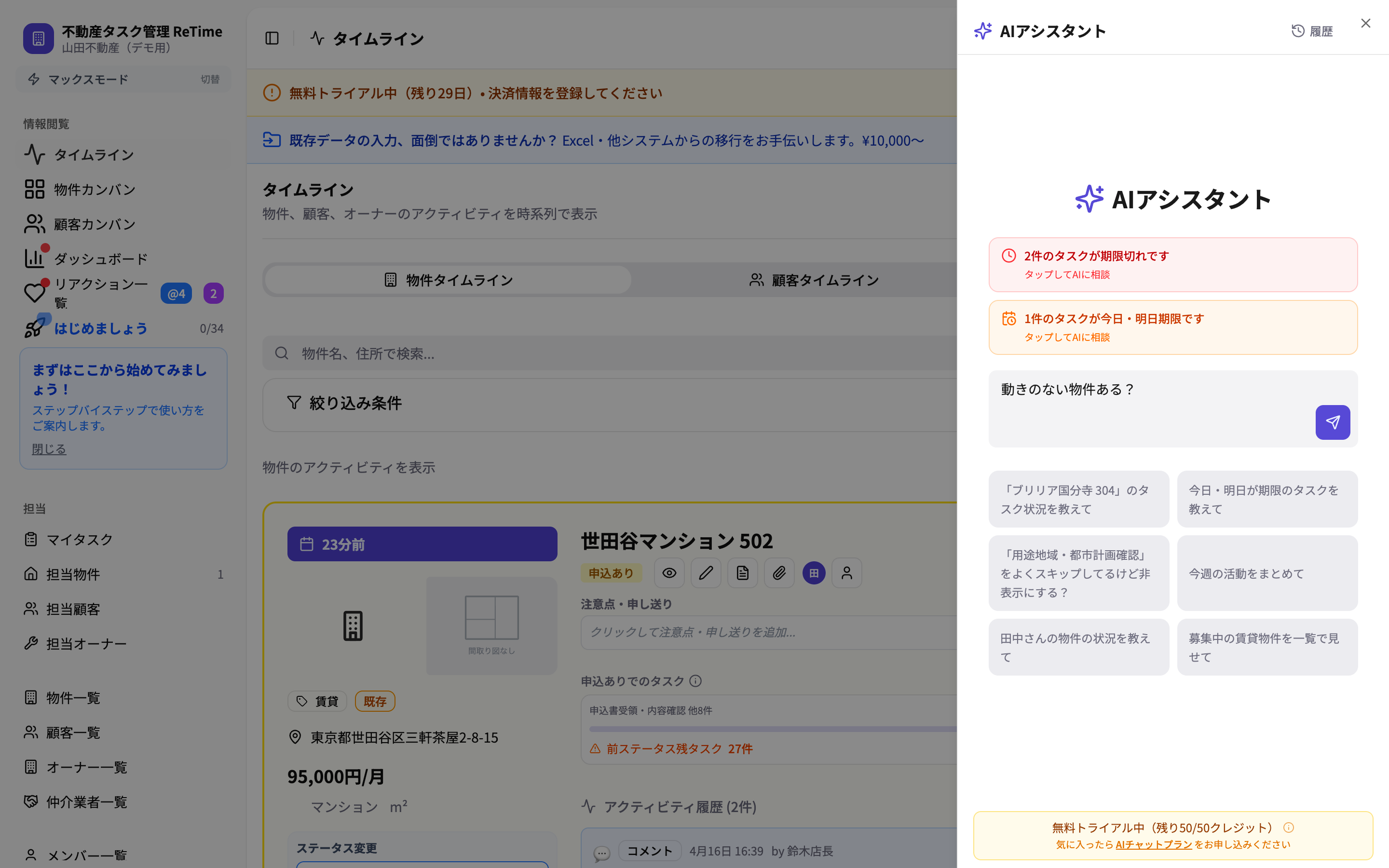Click 1件のタスクが今日・明日期限です alert

point(1172,327)
